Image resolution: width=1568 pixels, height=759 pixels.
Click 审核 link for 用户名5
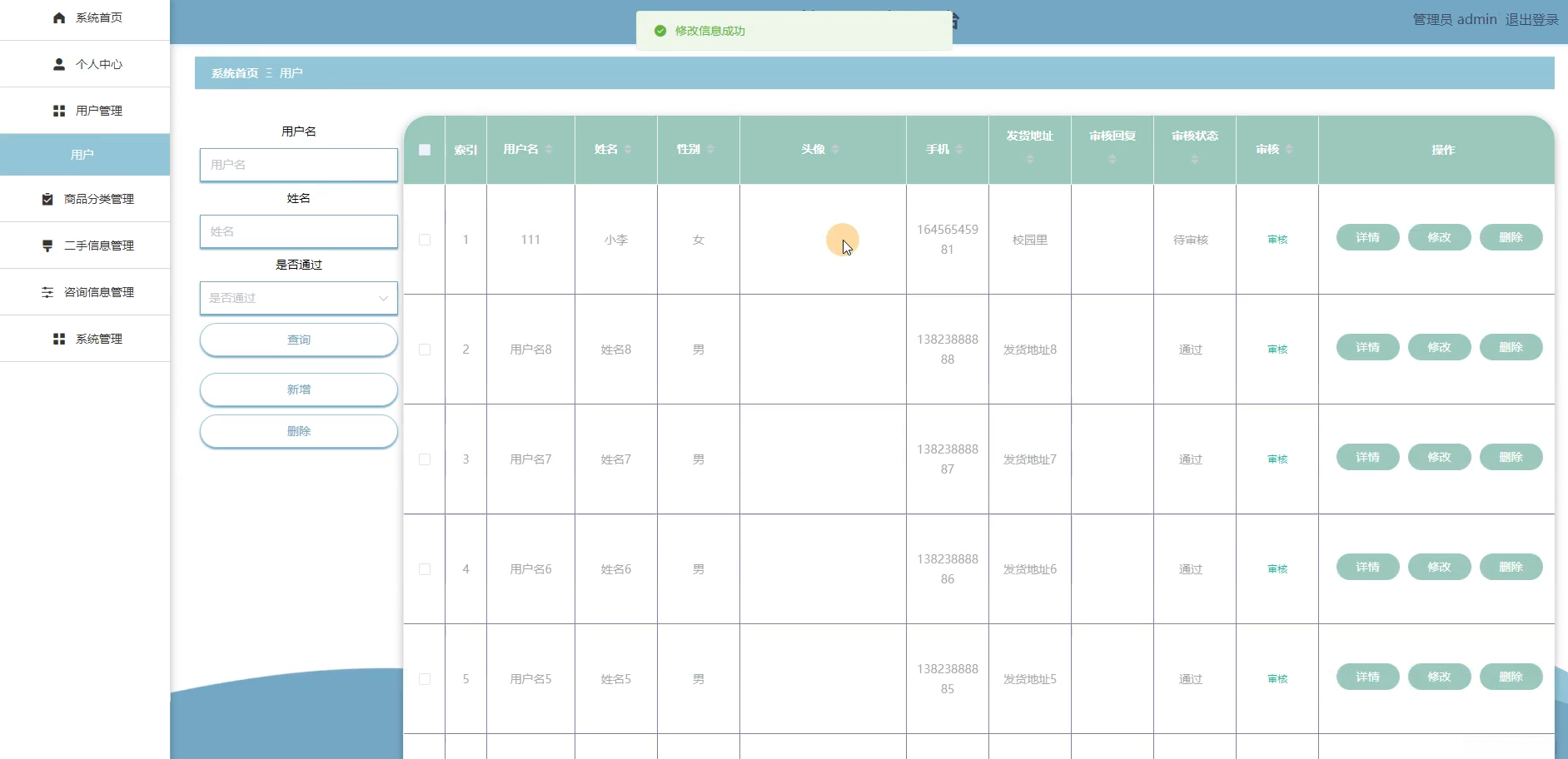click(1277, 679)
